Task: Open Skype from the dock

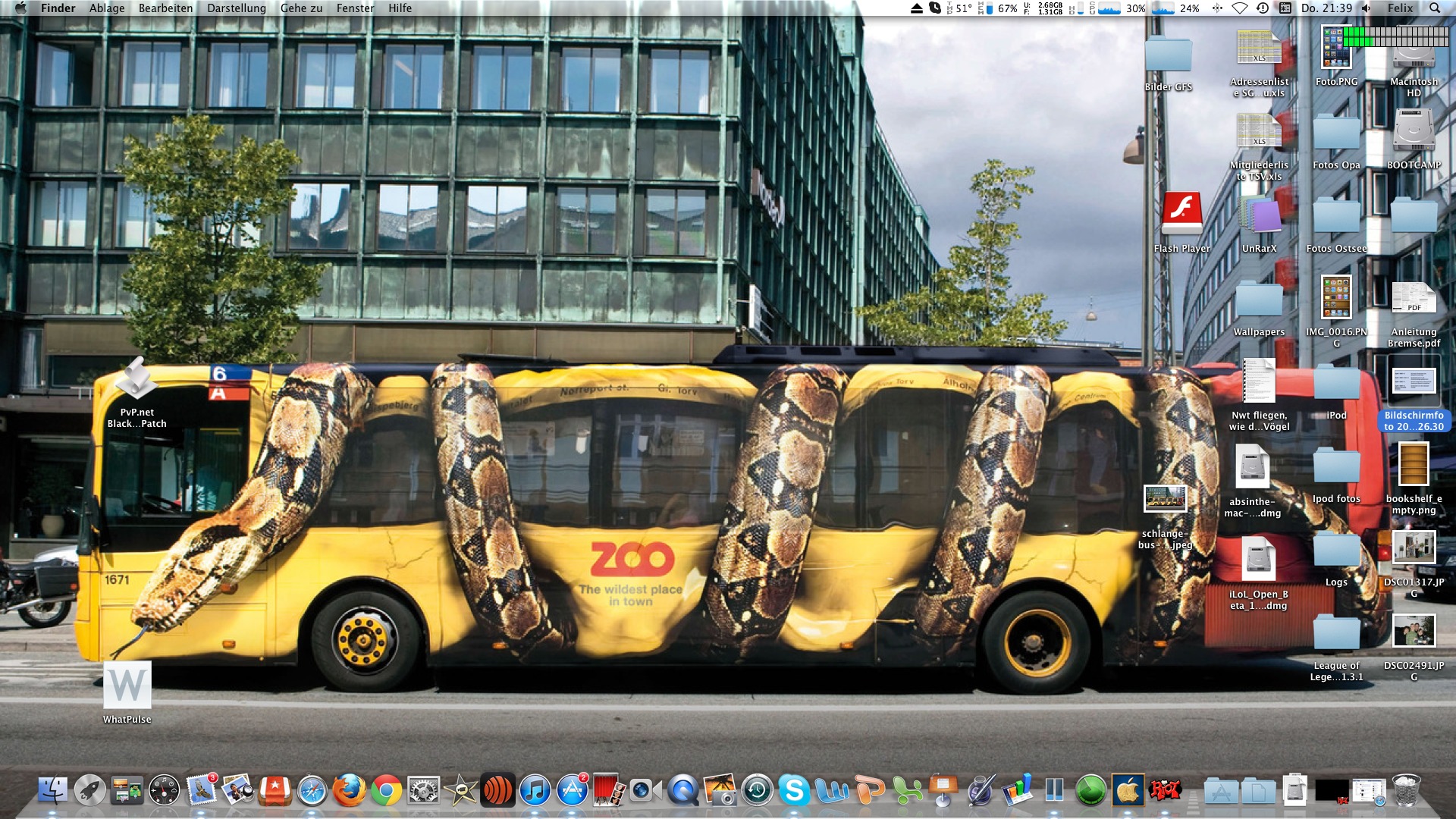Action: click(x=794, y=791)
